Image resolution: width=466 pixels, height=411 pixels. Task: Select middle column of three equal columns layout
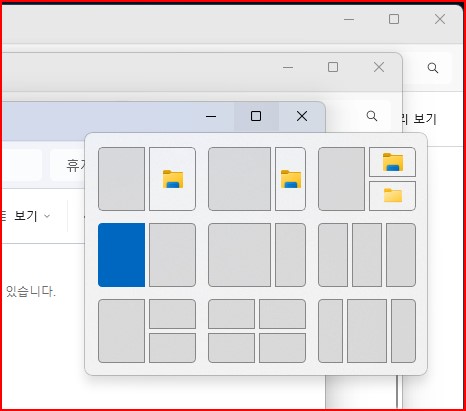pos(367,255)
